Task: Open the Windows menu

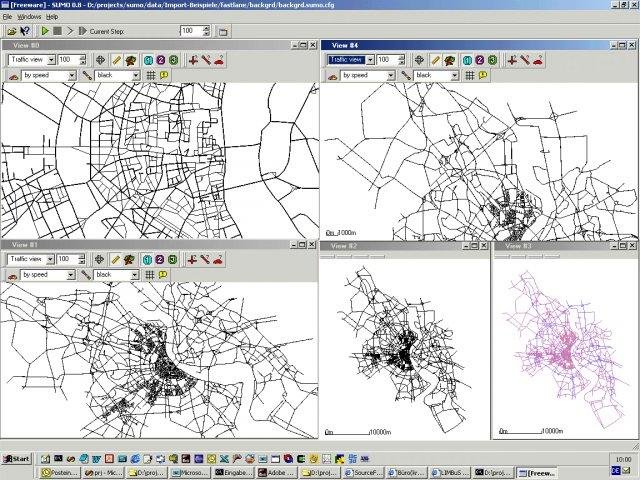Action: (x=29, y=17)
